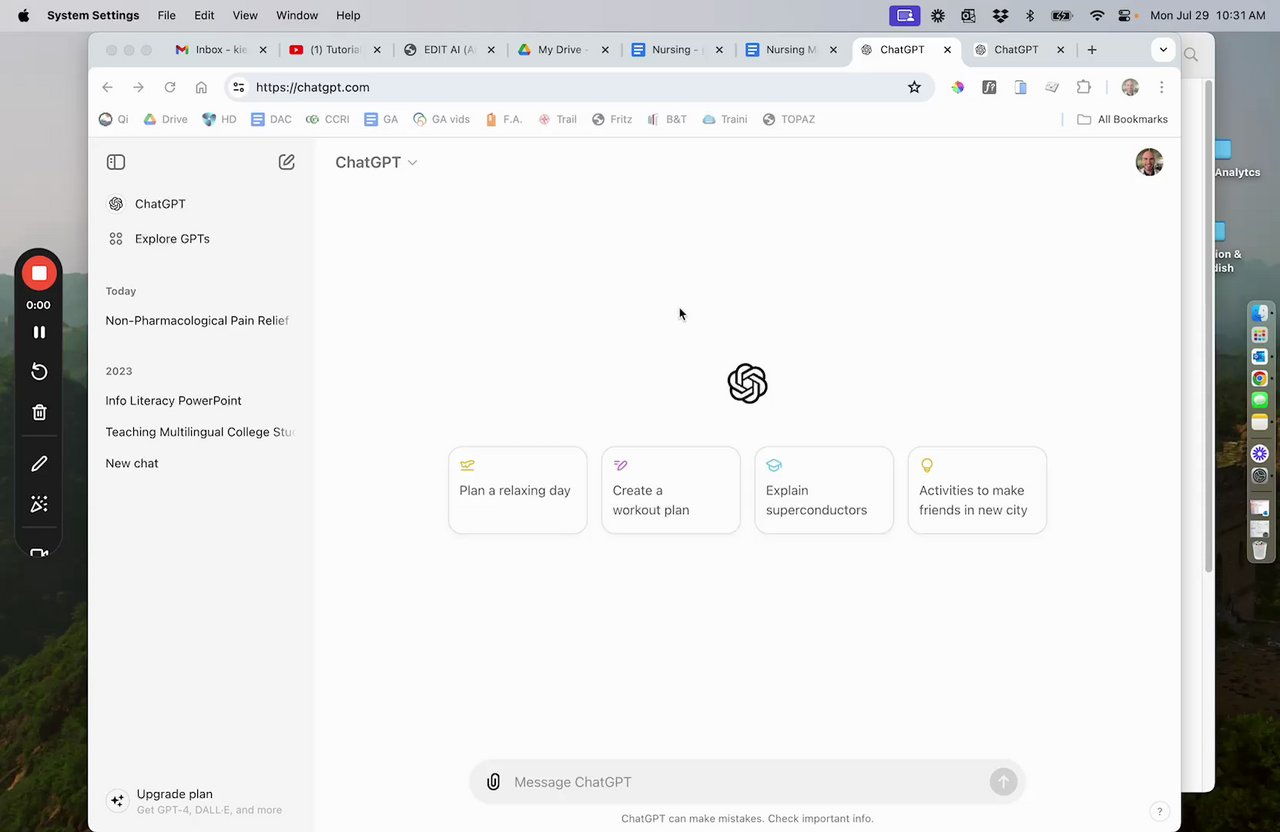Open the View menu
The width and height of the screenshot is (1280, 832).
coord(245,15)
